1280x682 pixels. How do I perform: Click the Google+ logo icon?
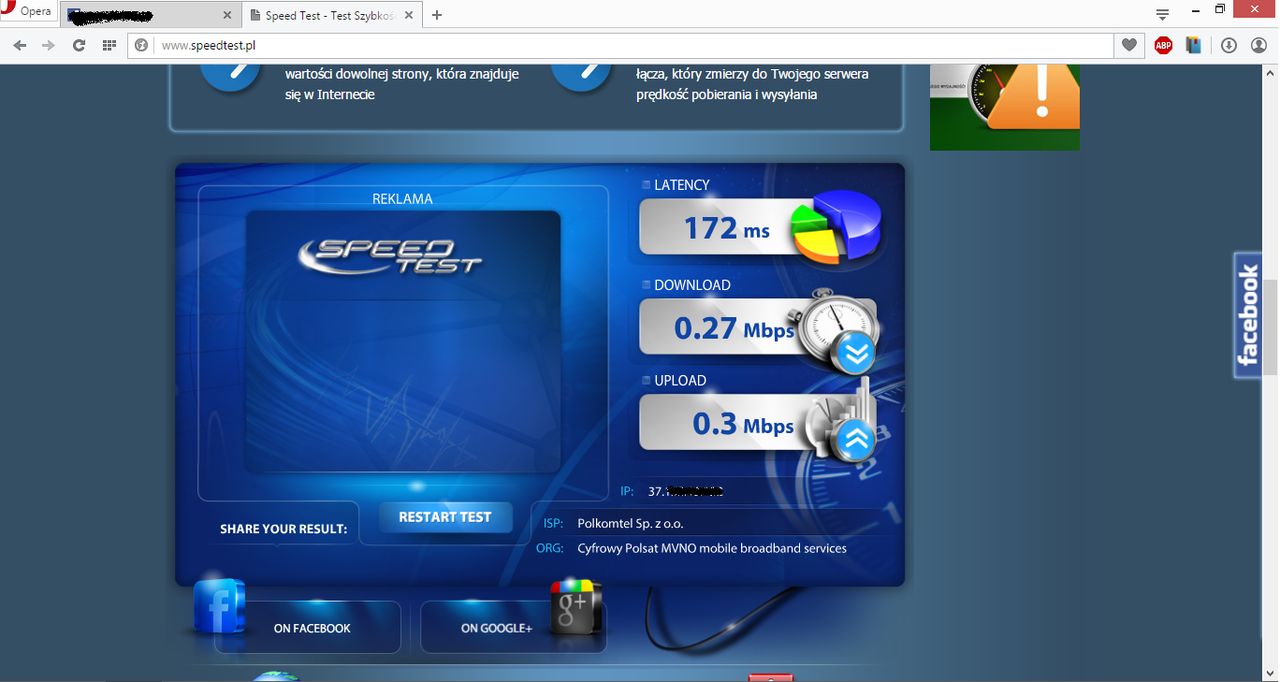click(577, 606)
